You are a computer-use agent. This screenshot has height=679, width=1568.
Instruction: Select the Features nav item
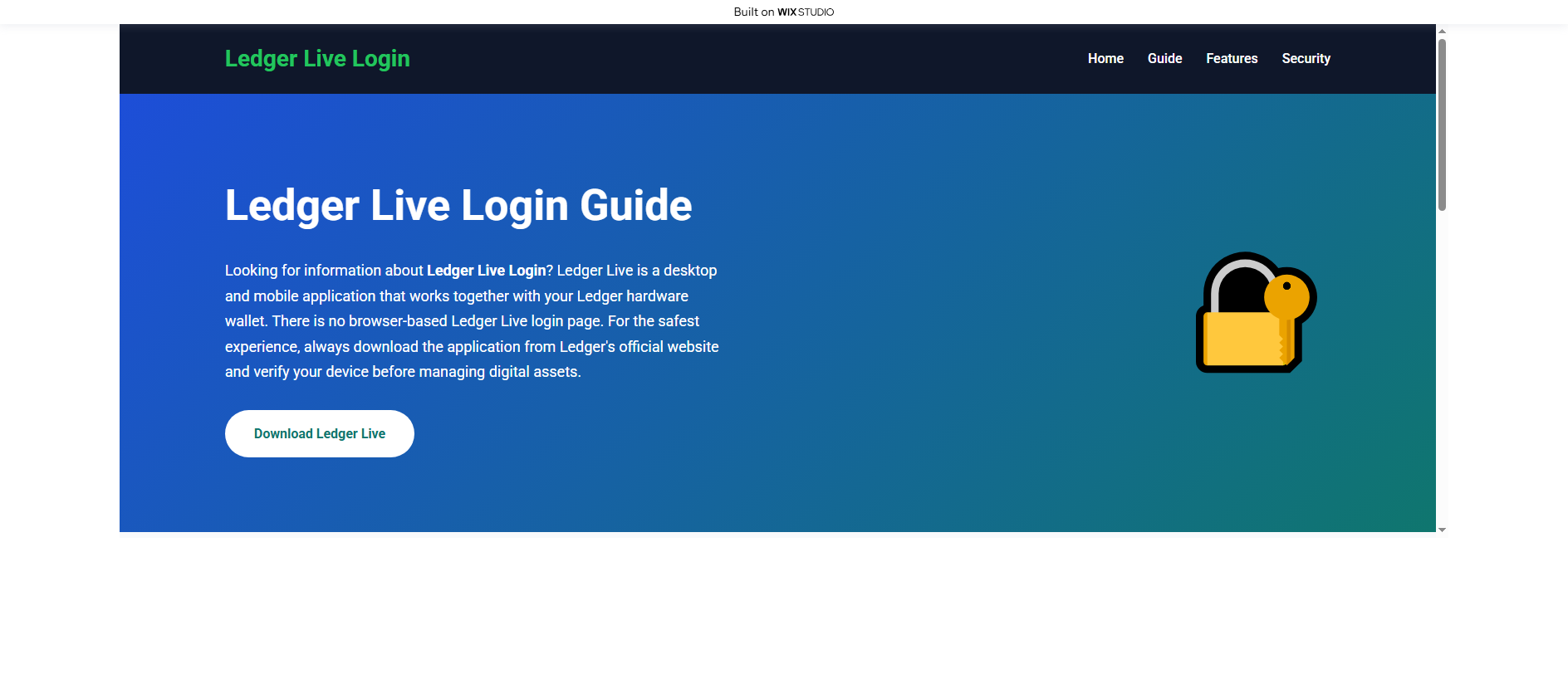[x=1232, y=59]
